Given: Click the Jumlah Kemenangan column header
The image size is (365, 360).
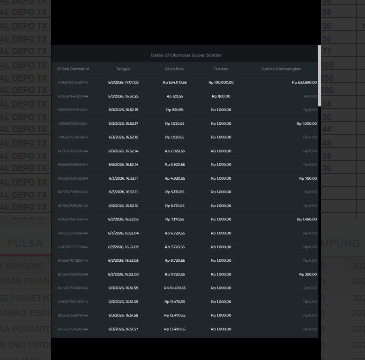Looking at the screenshot, I should click(281, 69).
